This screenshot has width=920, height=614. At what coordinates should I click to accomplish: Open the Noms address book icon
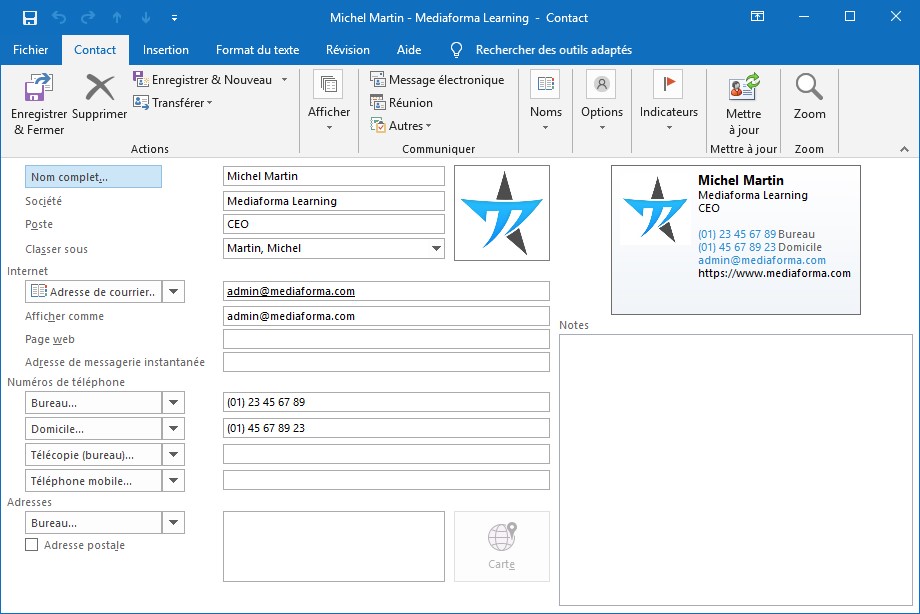(545, 85)
